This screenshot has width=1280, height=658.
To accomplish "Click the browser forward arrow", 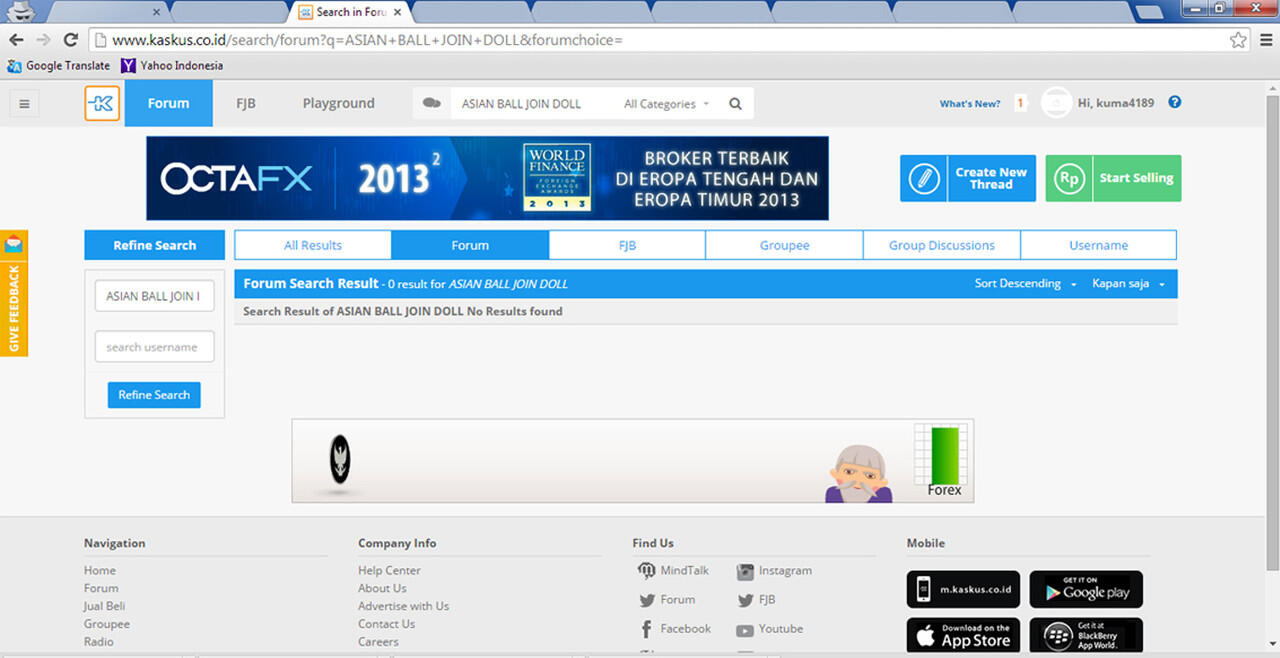I will click(43, 40).
